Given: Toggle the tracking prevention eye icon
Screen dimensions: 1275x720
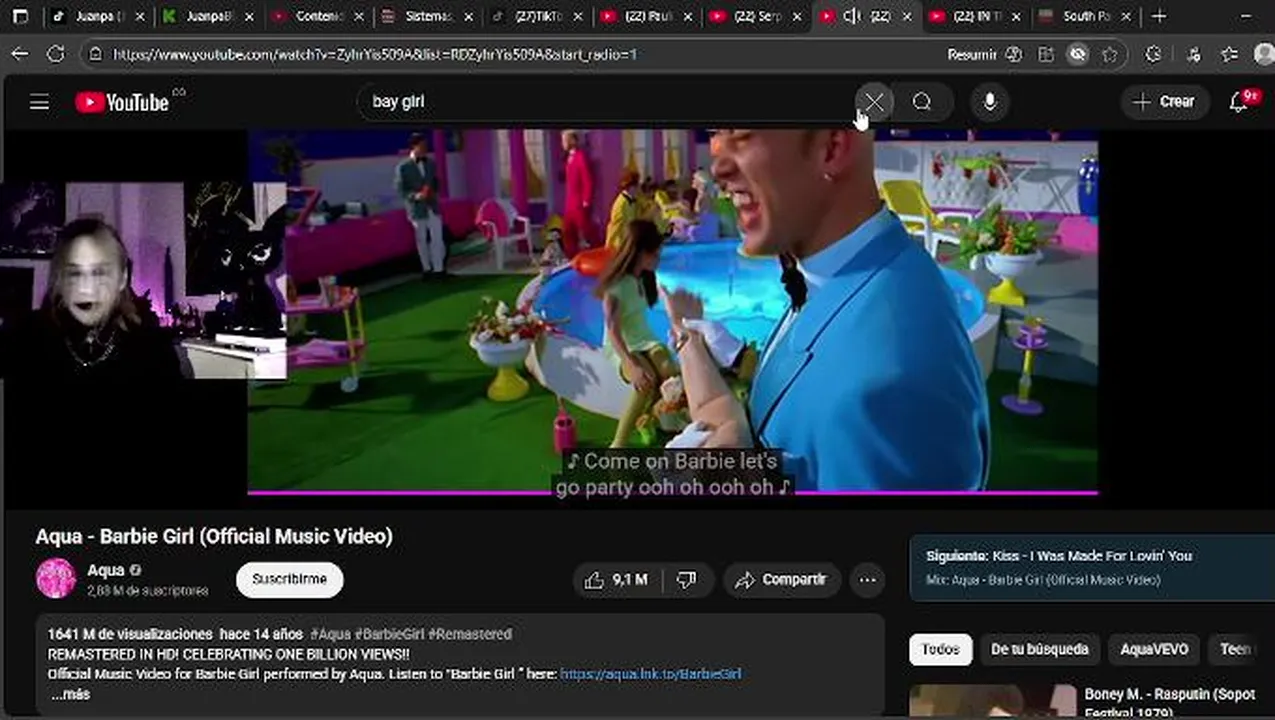Looking at the screenshot, I should tap(1077, 55).
